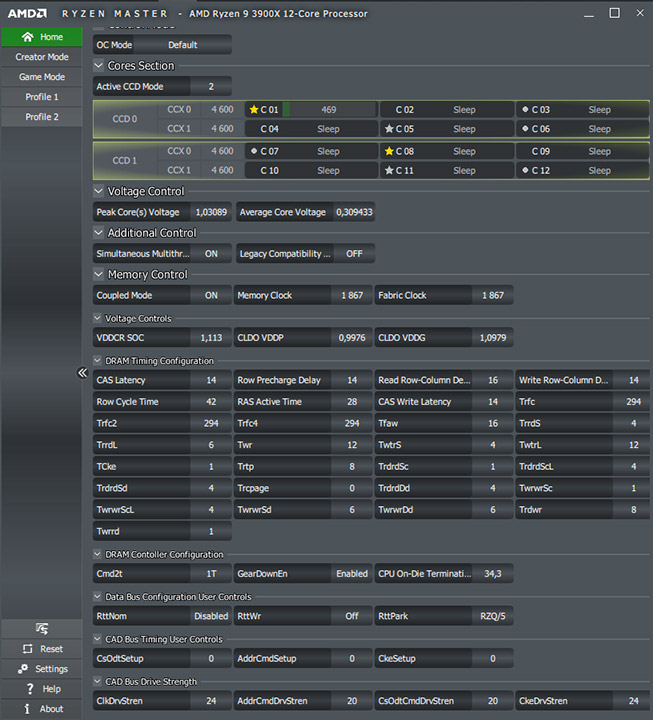Open the RttPark RZQ/5 dropdown
The image size is (653, 720).
coord(493,616)
